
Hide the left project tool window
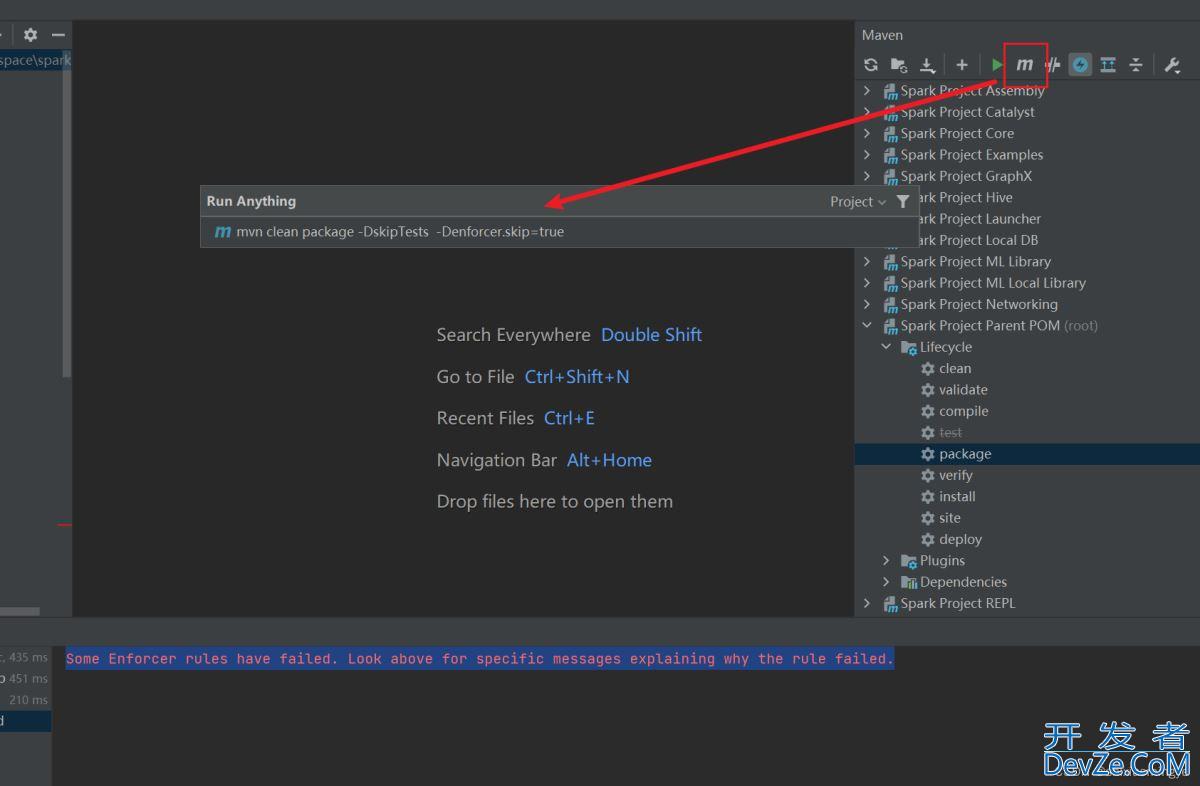tap(58, 34)
